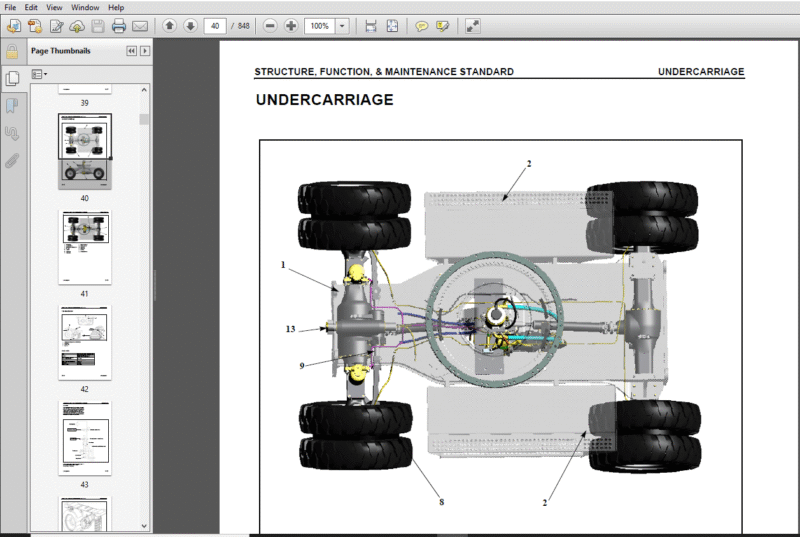Click the callout label 9 in diagram

tap(302, 366)
